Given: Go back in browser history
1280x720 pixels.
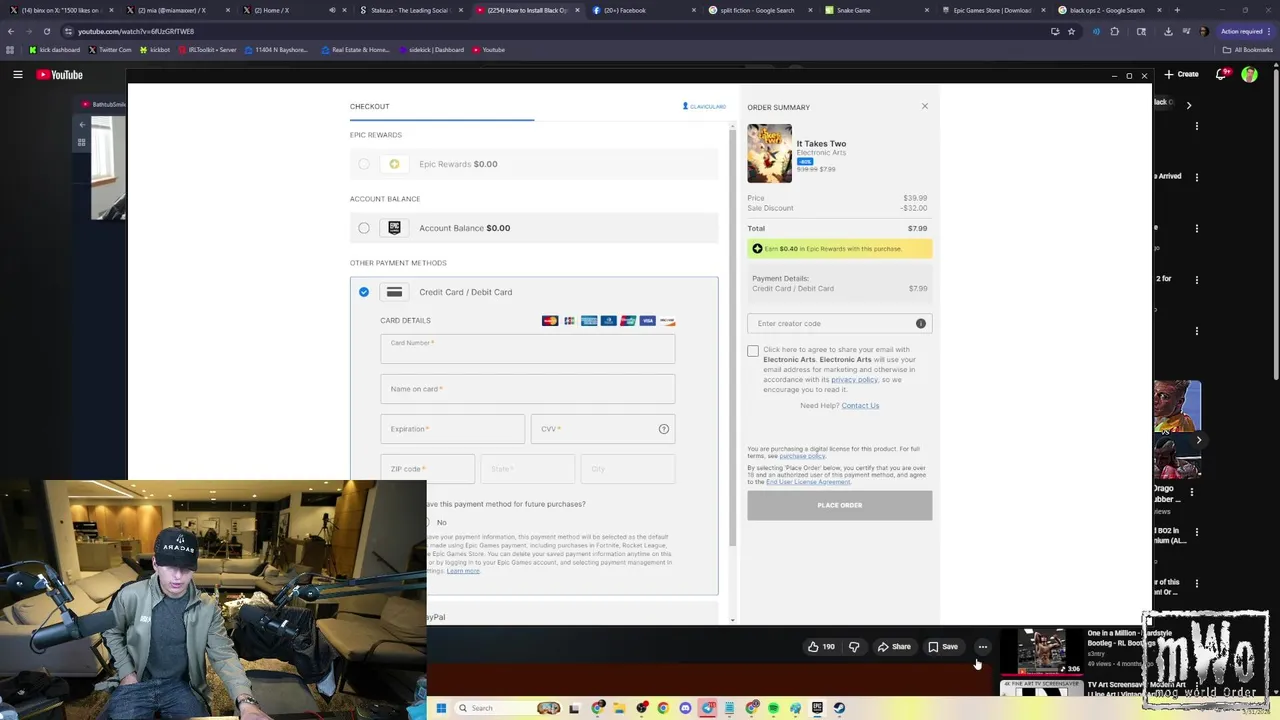Looking at the screenshot, I should (10, 31).
